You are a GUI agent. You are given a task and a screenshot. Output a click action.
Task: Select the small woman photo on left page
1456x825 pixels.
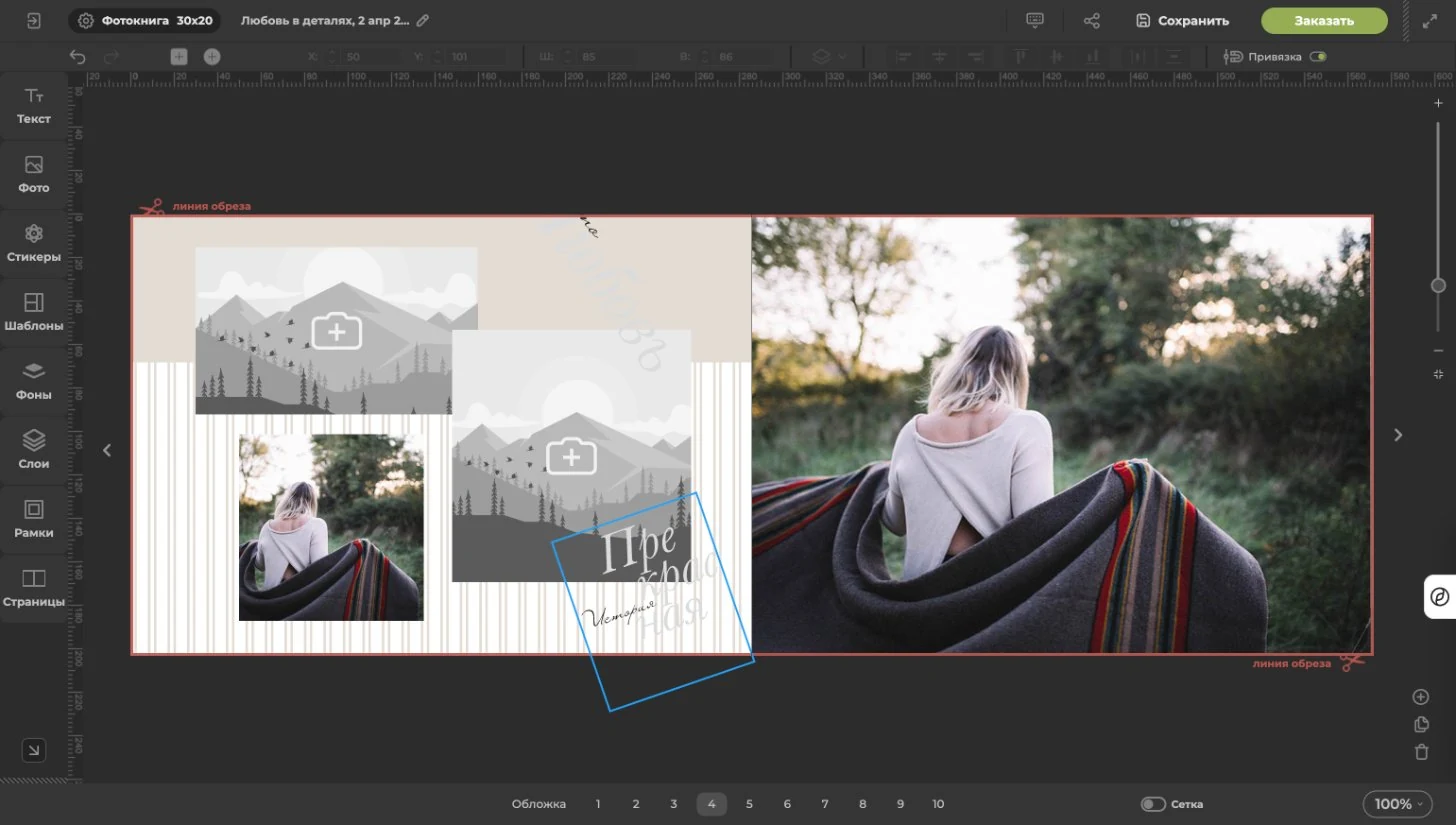coord(331,527)
